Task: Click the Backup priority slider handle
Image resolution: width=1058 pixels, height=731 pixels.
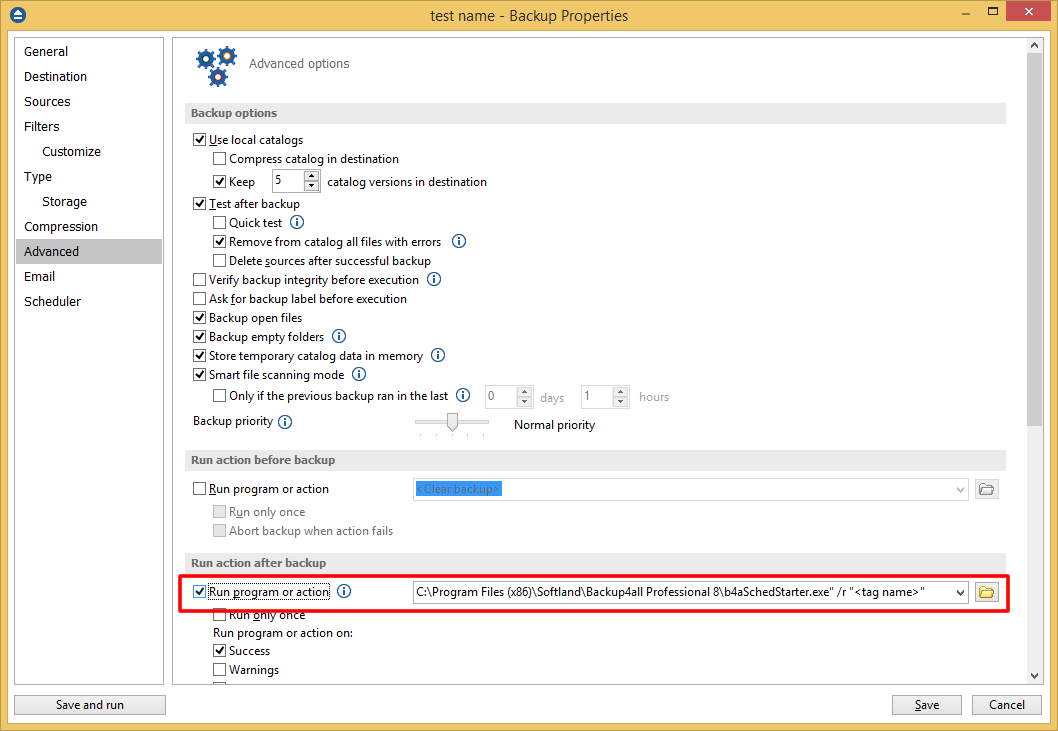Action: pyautogui.click(x=452, y=422)
